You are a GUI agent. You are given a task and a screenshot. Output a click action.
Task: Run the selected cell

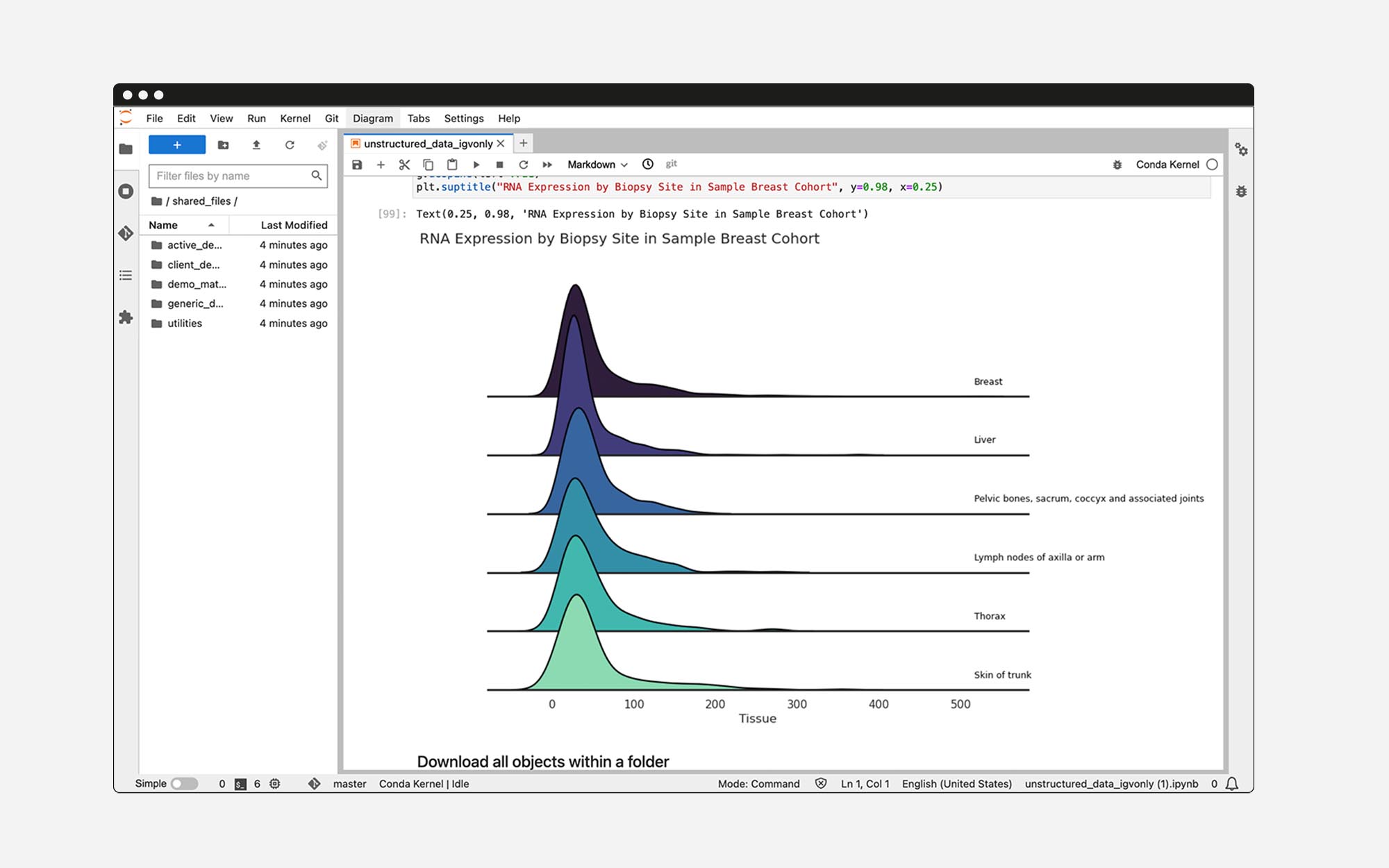click(476, 165)
